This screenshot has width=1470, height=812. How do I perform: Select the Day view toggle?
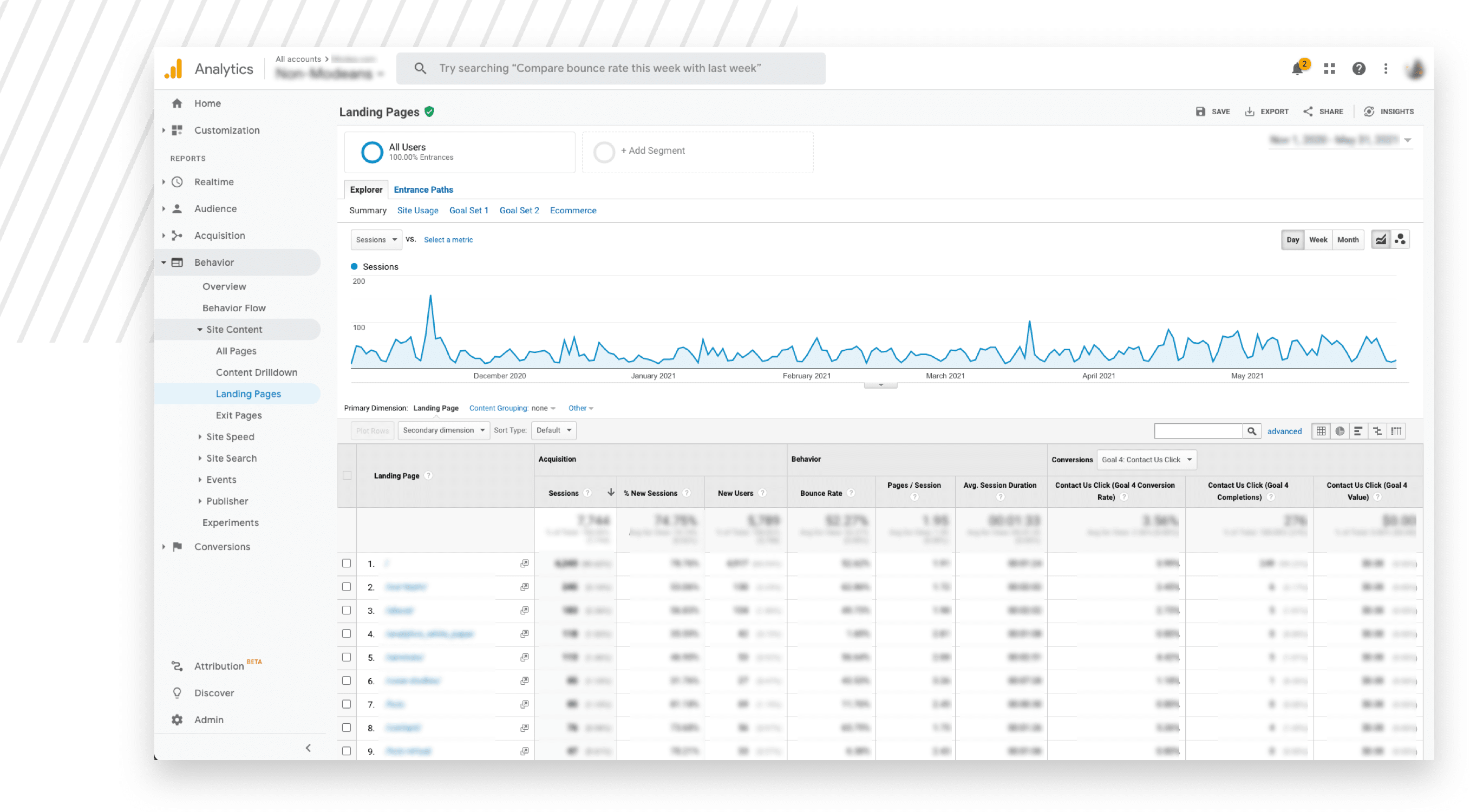point(1293,240)
